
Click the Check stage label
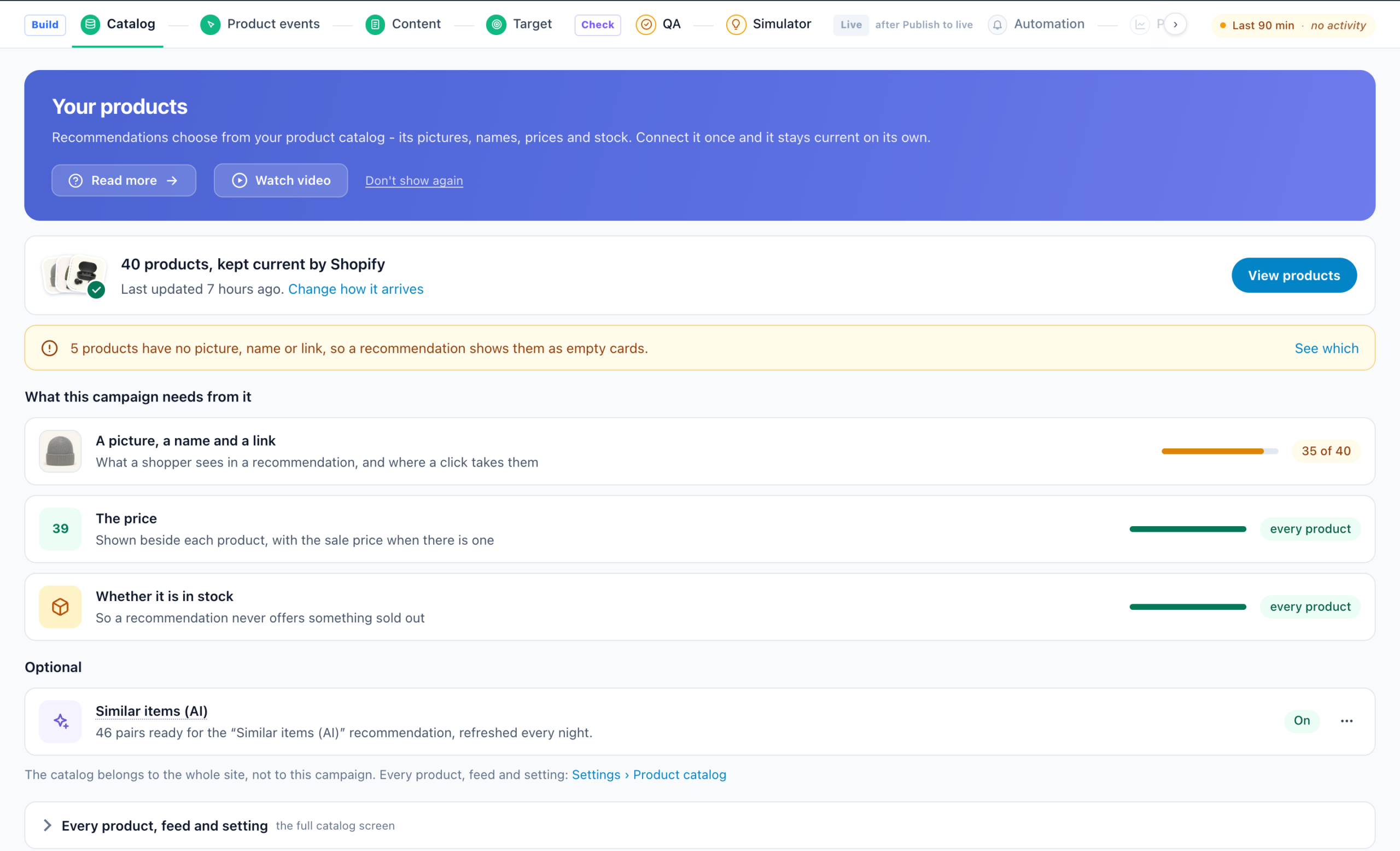(x=598, y=25)
